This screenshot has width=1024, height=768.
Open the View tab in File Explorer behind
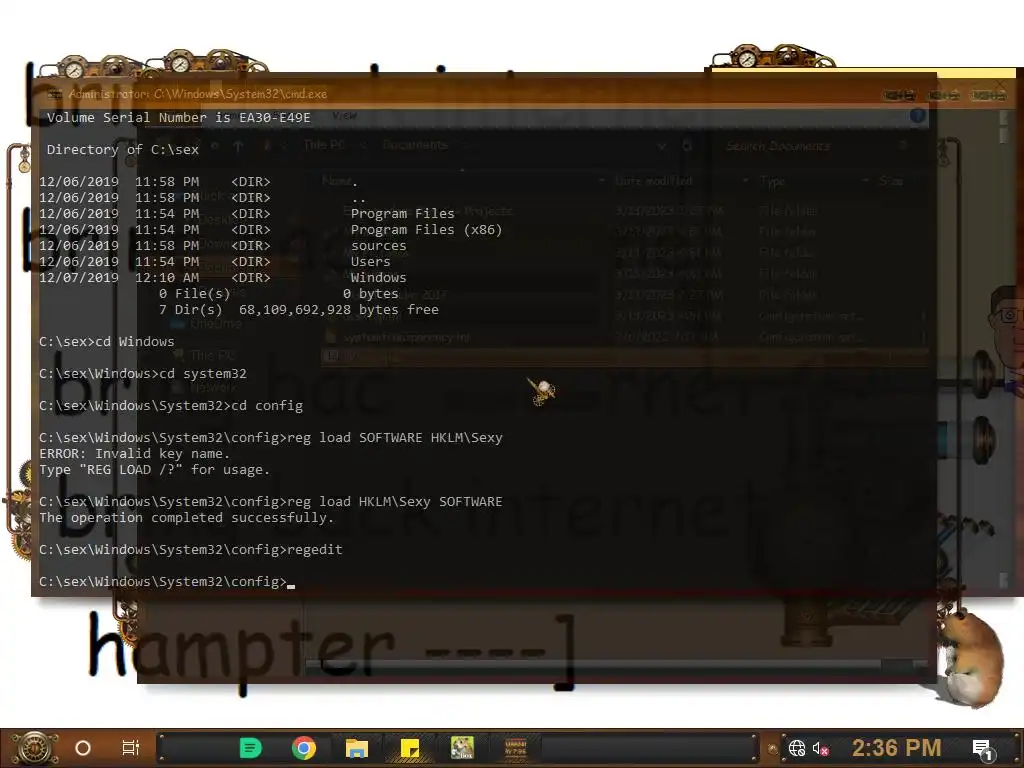[344, 116]
